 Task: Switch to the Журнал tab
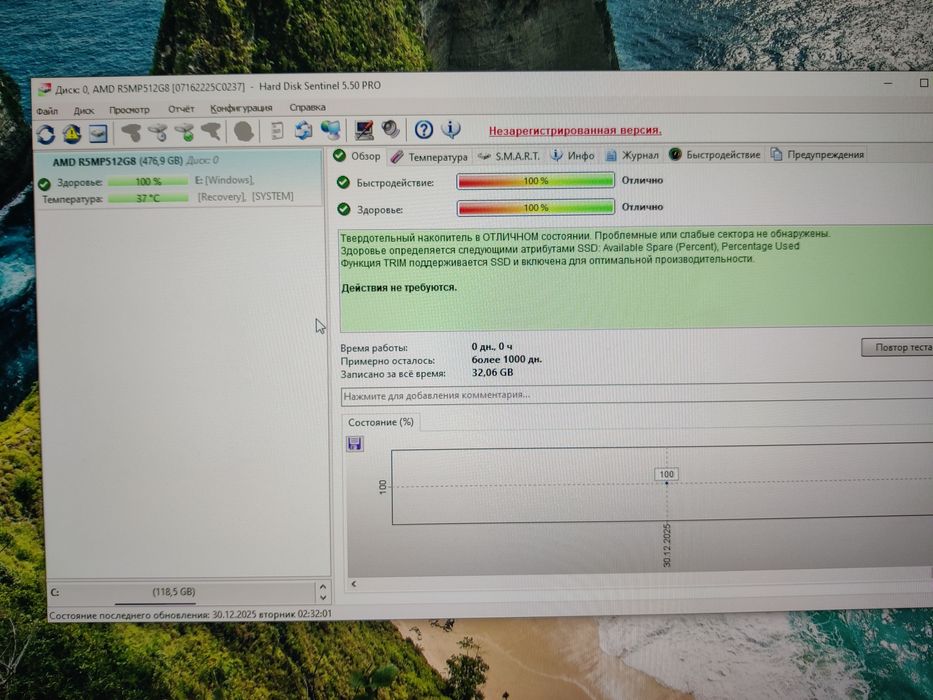[x=632, y=155]
